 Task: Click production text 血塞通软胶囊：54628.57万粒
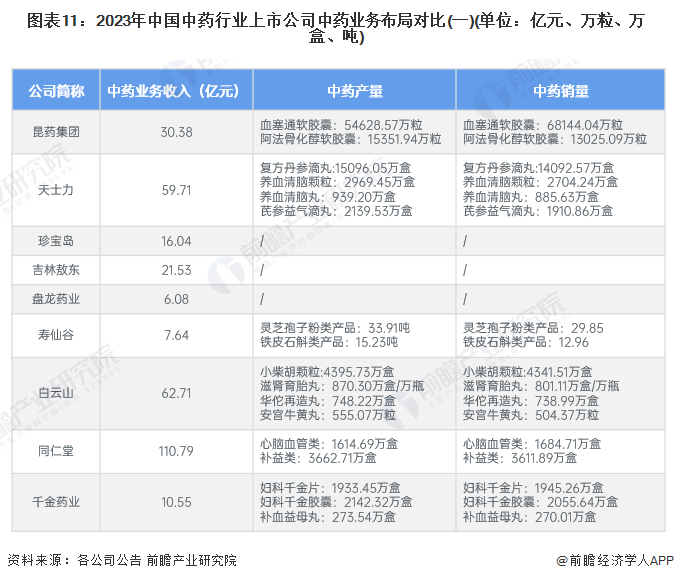click(x=341, y=125)
